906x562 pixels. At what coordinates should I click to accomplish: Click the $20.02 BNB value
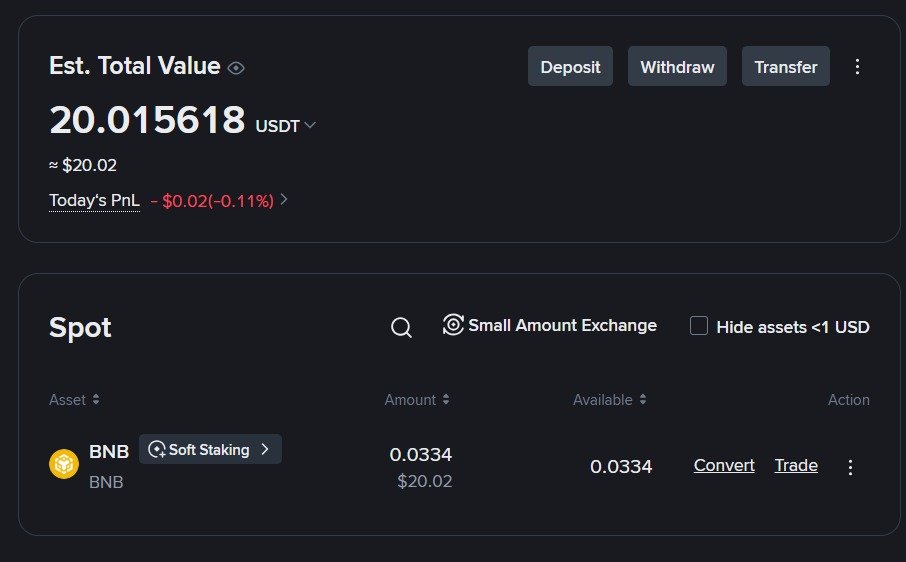tap(425, 481)
